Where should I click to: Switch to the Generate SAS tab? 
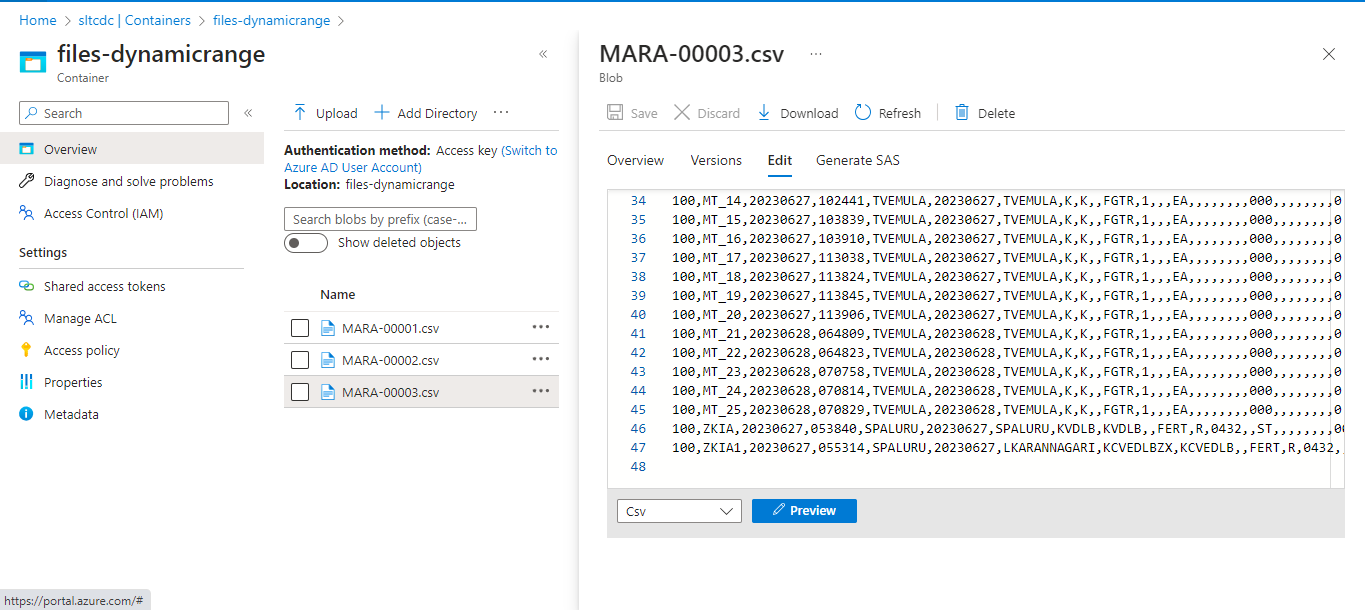tap(857, 160)
